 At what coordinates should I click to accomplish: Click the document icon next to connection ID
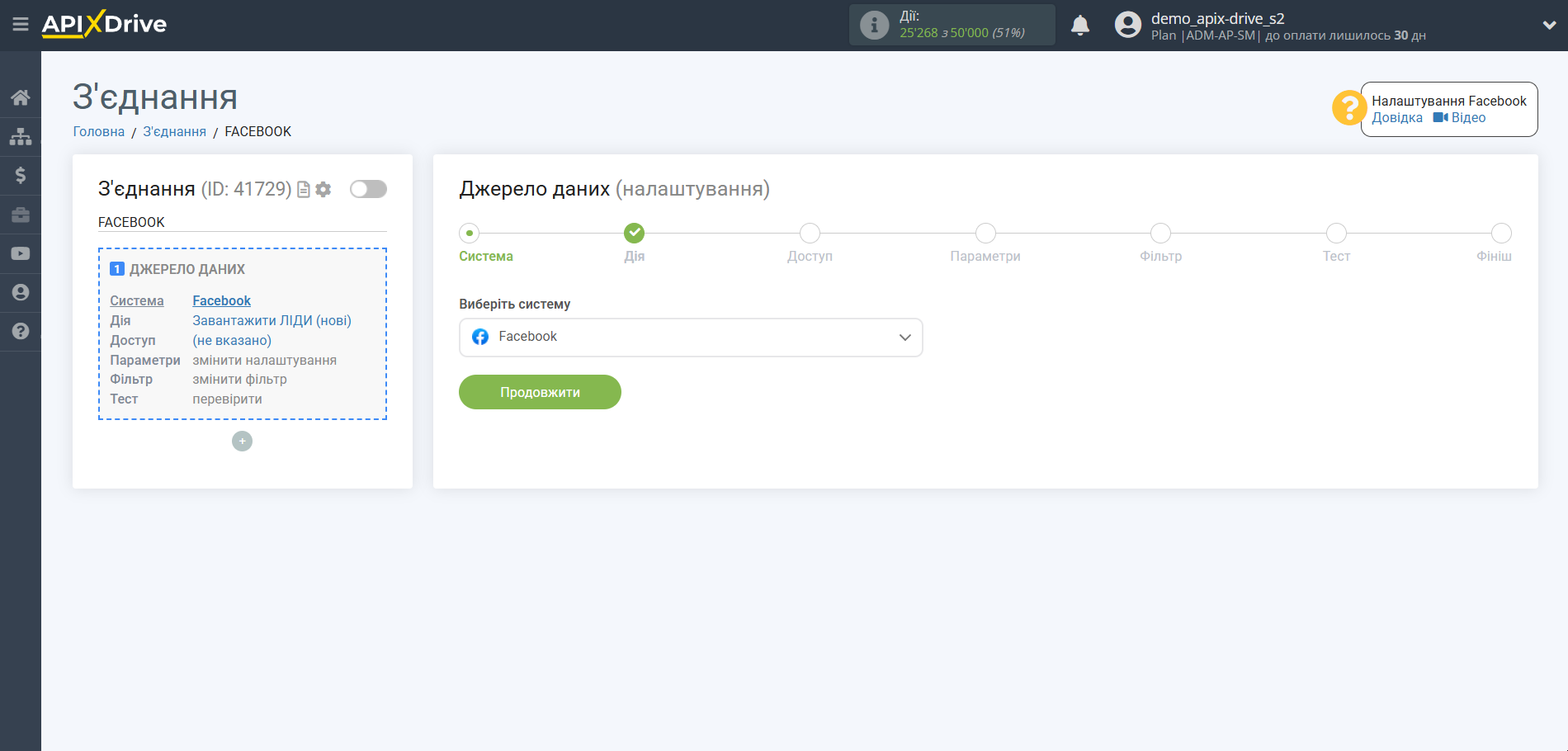coord(304,189)
